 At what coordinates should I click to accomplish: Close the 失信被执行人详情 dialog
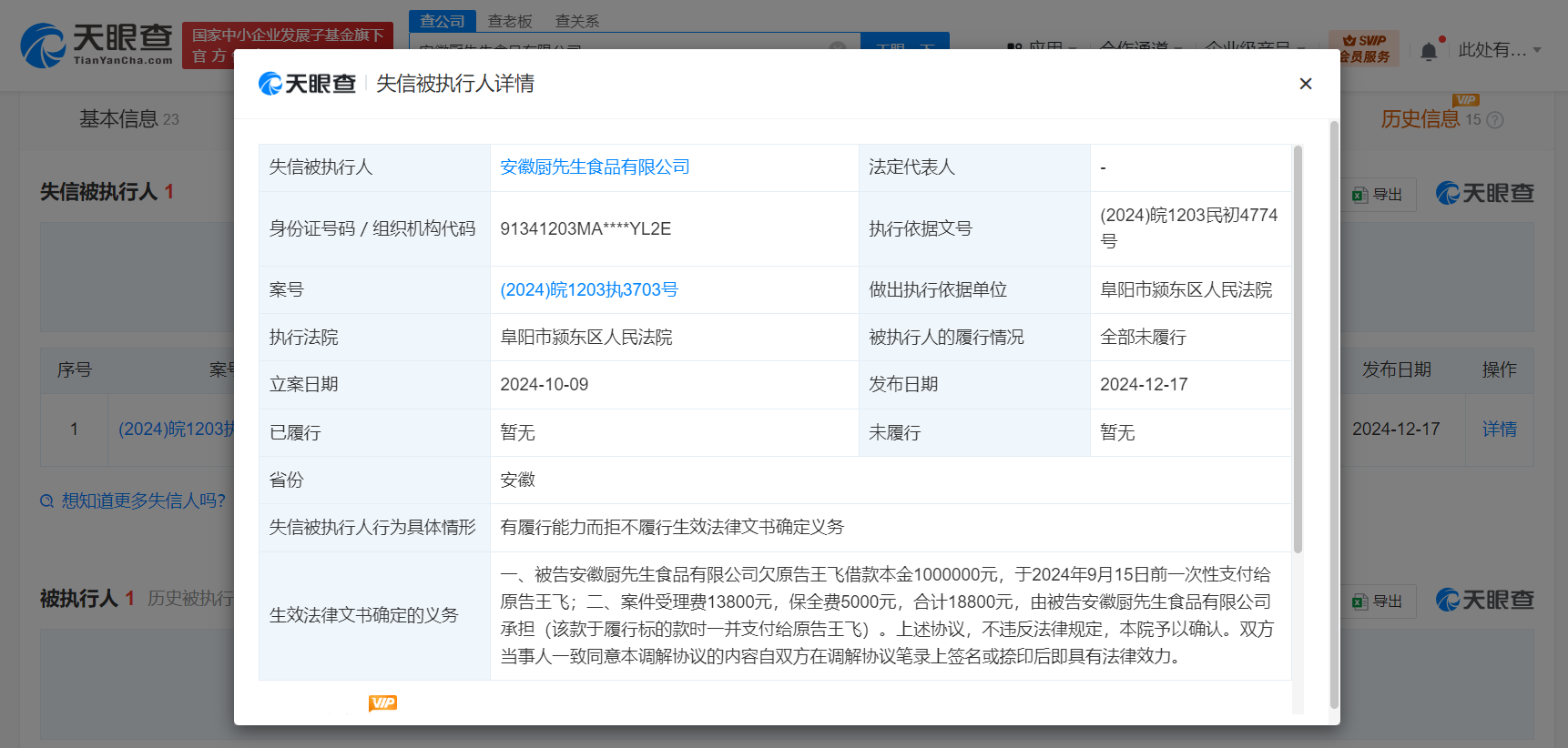(x=1305, y=84)
